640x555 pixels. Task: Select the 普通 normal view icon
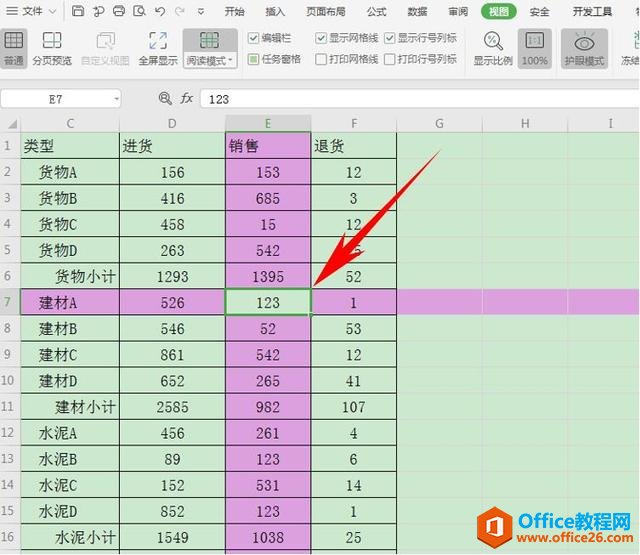coord(13,48)
